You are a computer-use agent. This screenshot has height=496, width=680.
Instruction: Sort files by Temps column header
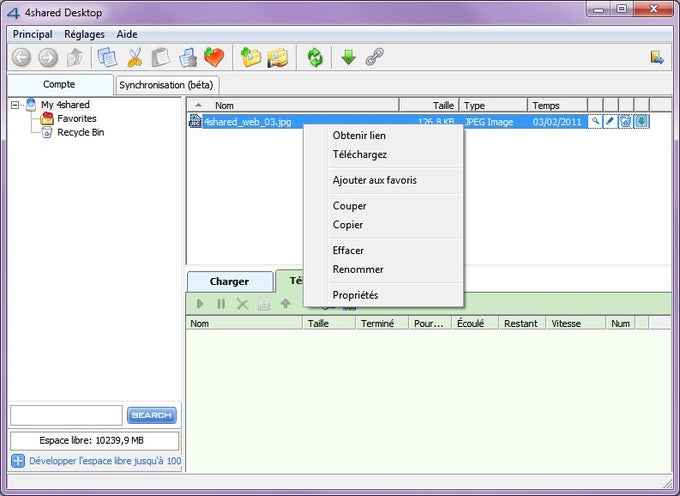(557, 105)
